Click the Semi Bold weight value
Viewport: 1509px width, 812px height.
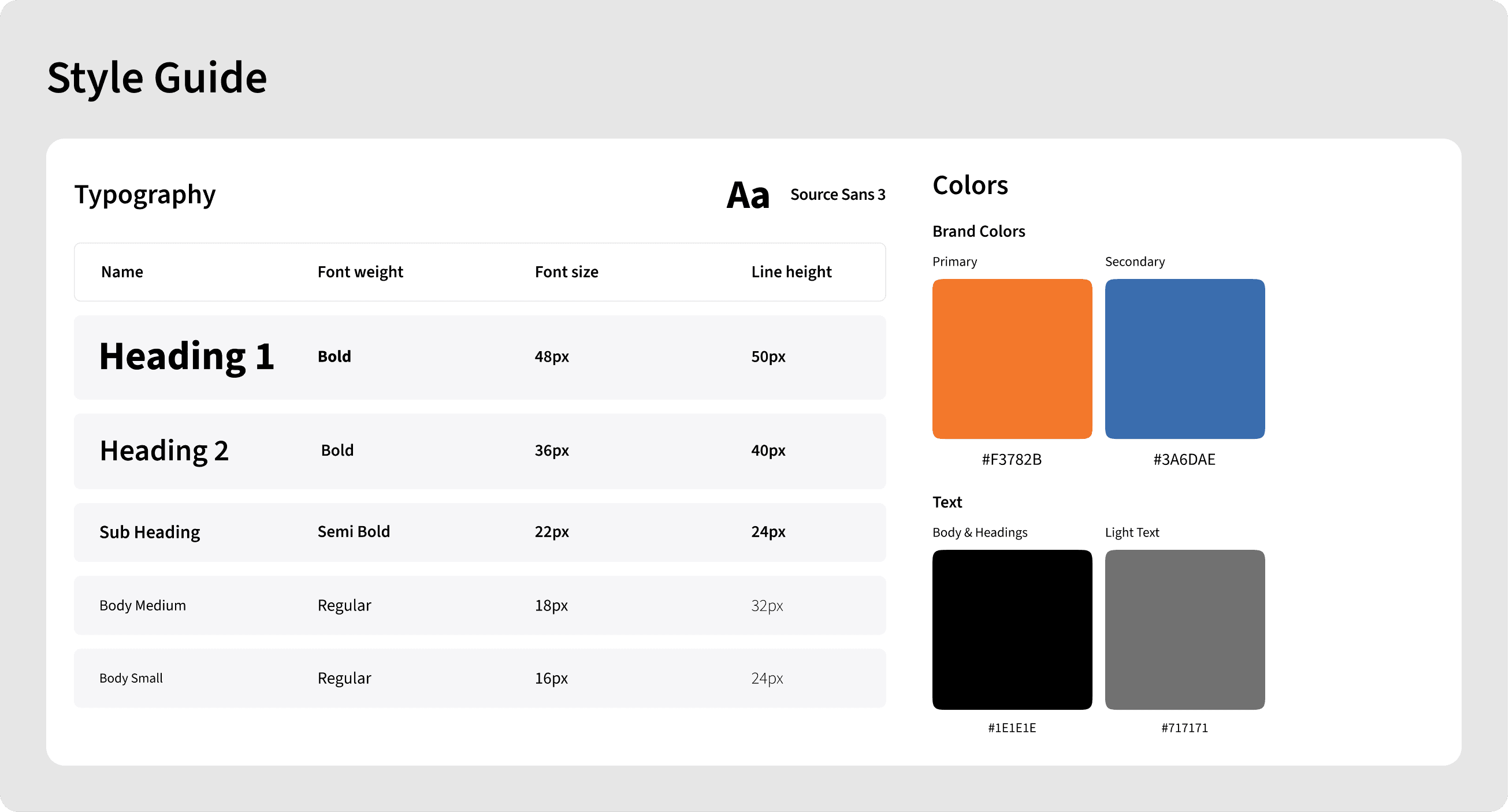tap(353, 531)
